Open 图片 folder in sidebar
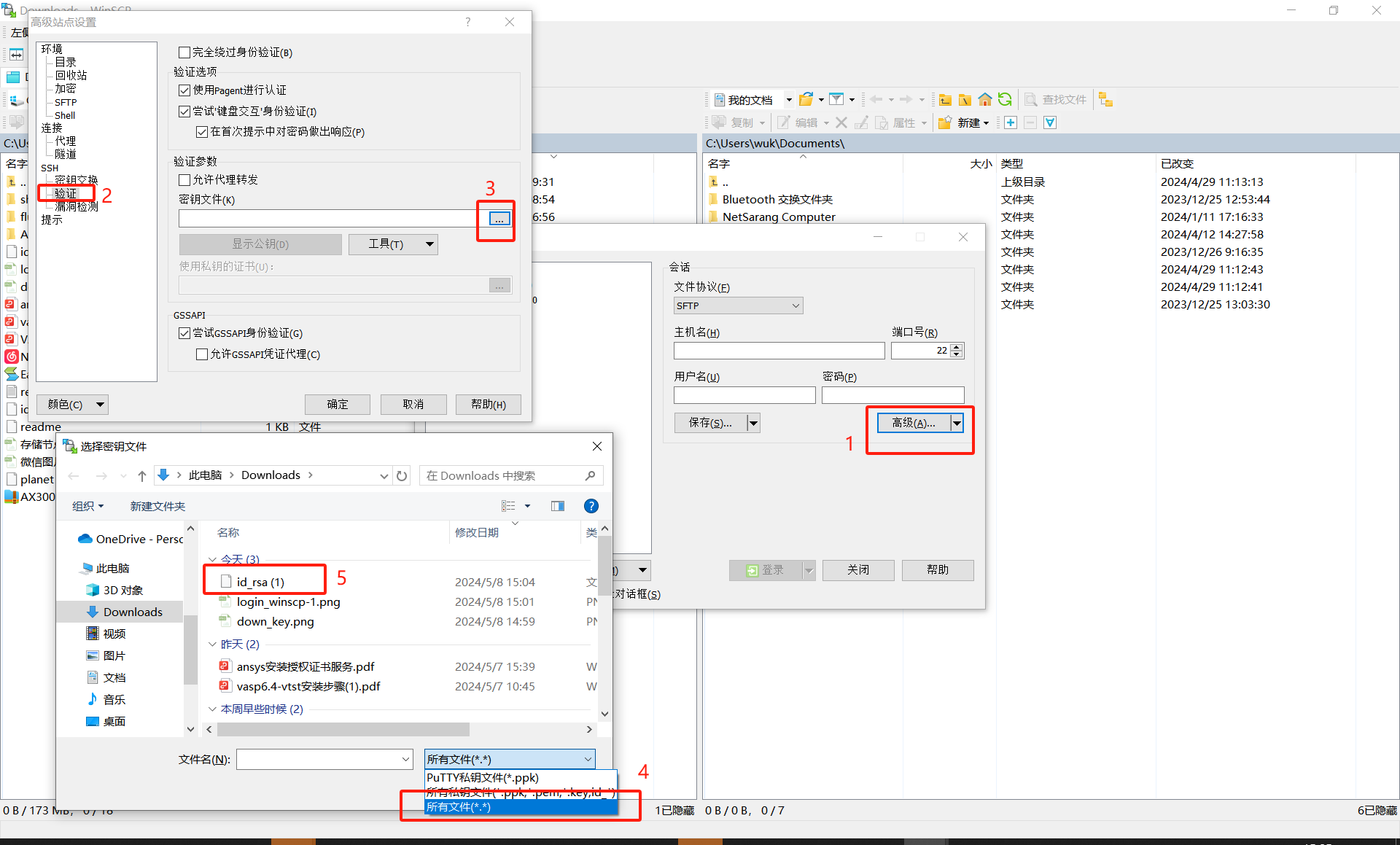The height and width of the screenshot is (845, 1400). [106, 655]
